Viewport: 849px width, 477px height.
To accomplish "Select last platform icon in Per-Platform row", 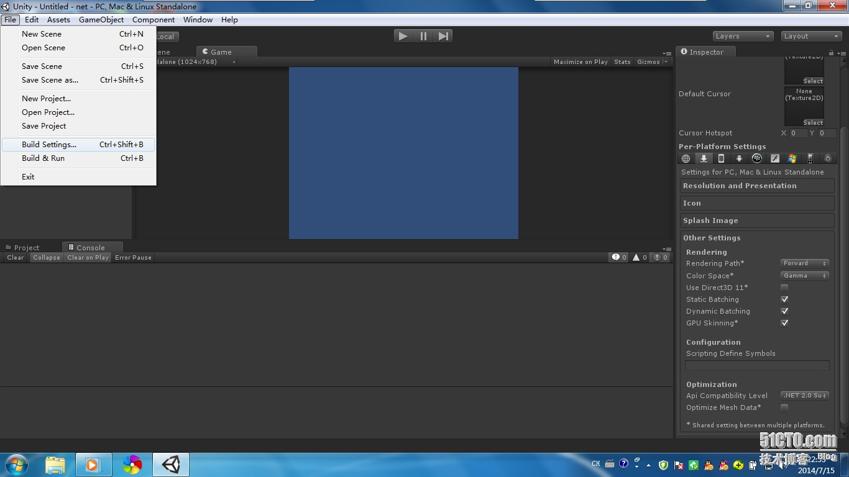I will (x=827, y=159).
